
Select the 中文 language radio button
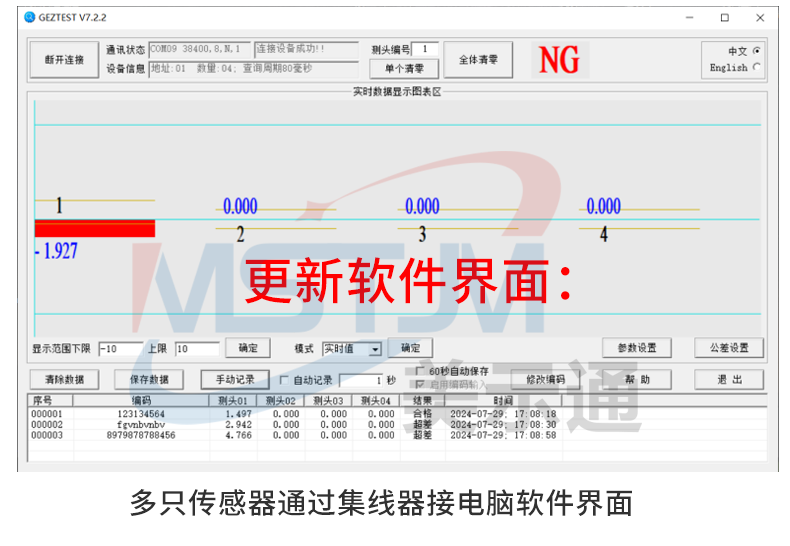[x=755, y=51]
